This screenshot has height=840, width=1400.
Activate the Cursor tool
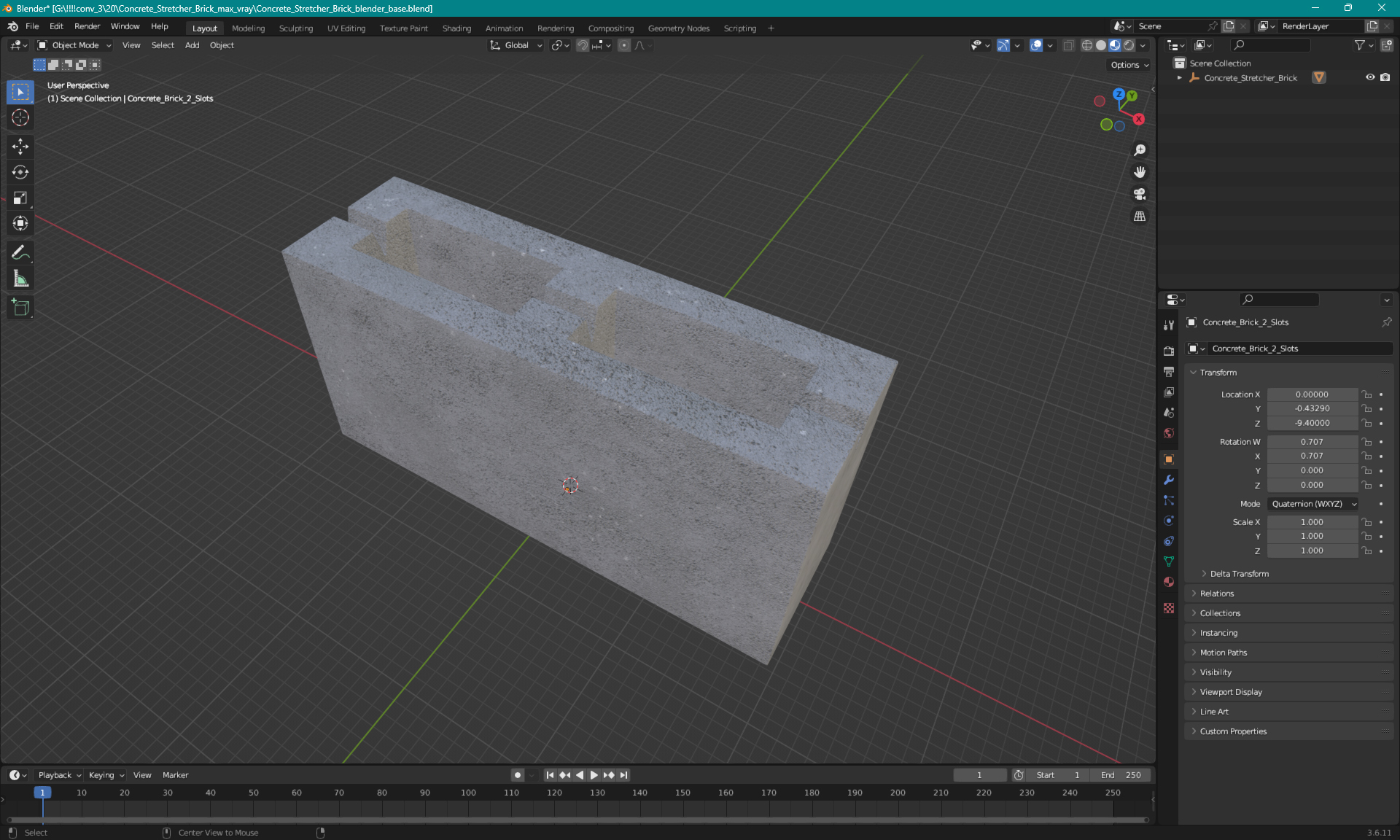20,117
